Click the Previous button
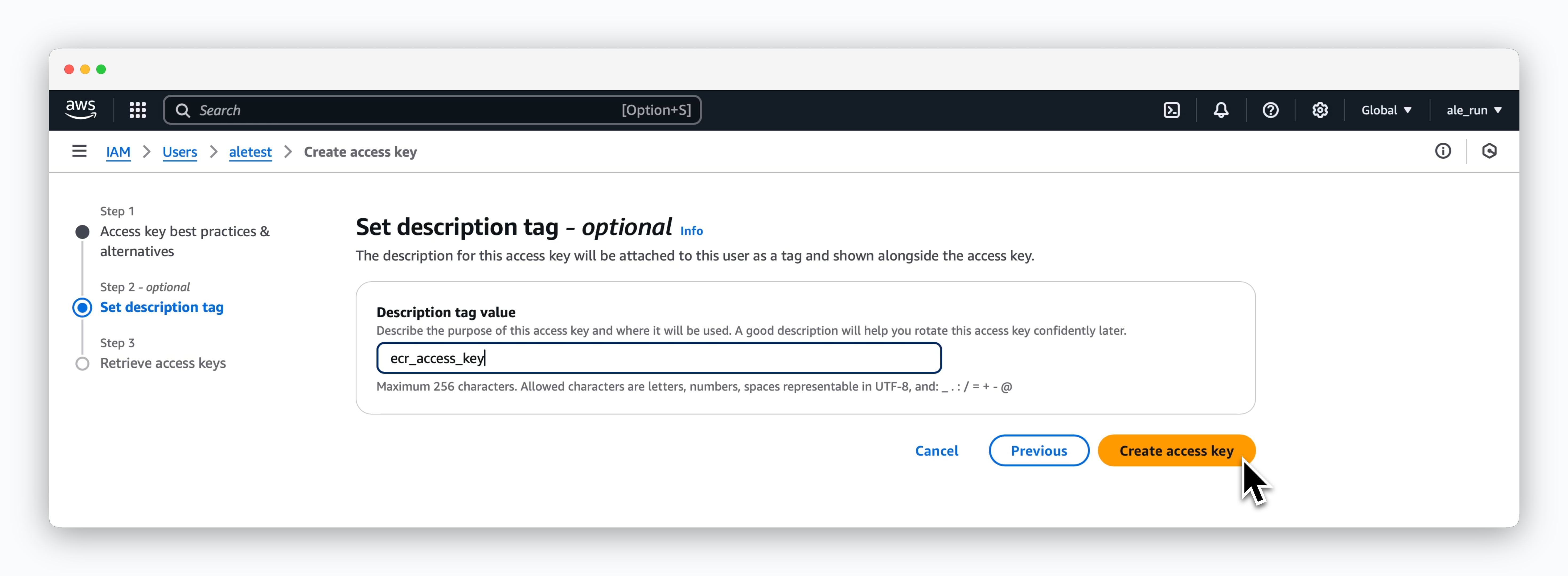Viewport: 1568px width, 576px height. pyautogui.click(x=1038, y=451)
